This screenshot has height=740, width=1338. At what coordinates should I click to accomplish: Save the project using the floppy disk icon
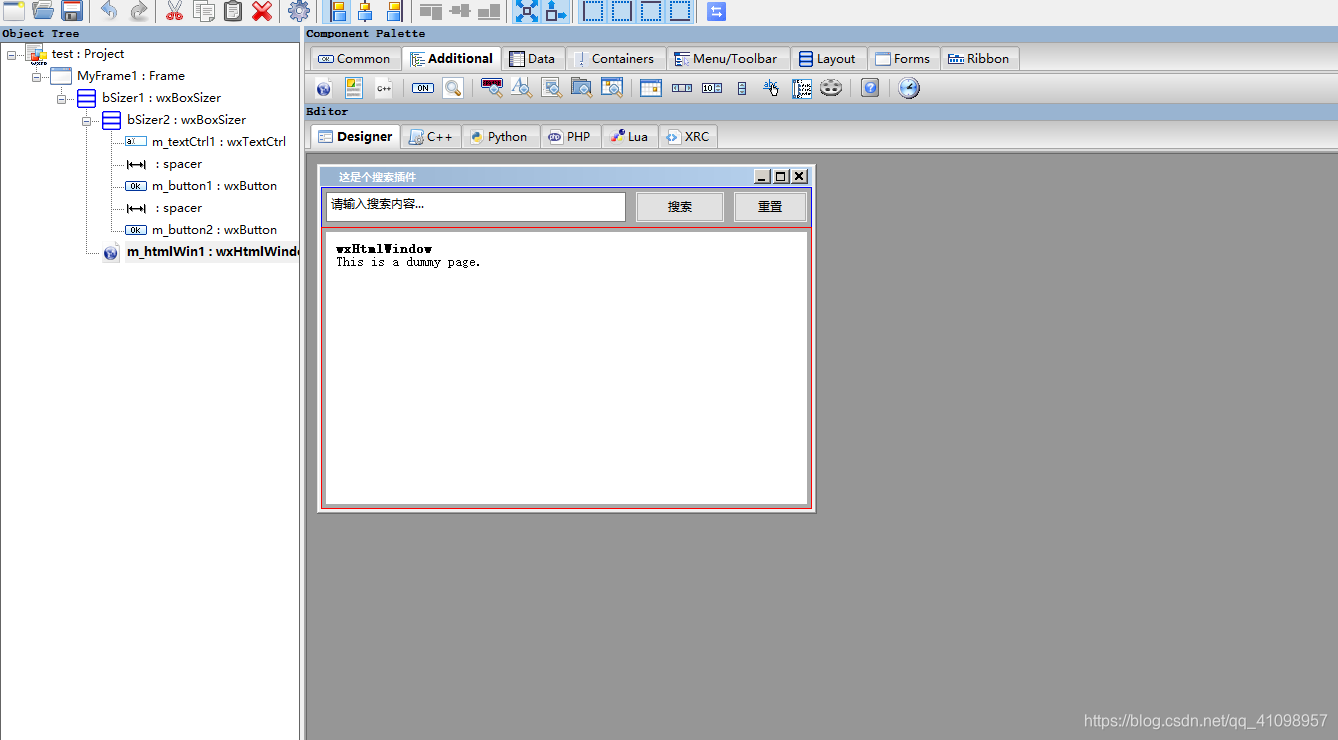(71, 11)
